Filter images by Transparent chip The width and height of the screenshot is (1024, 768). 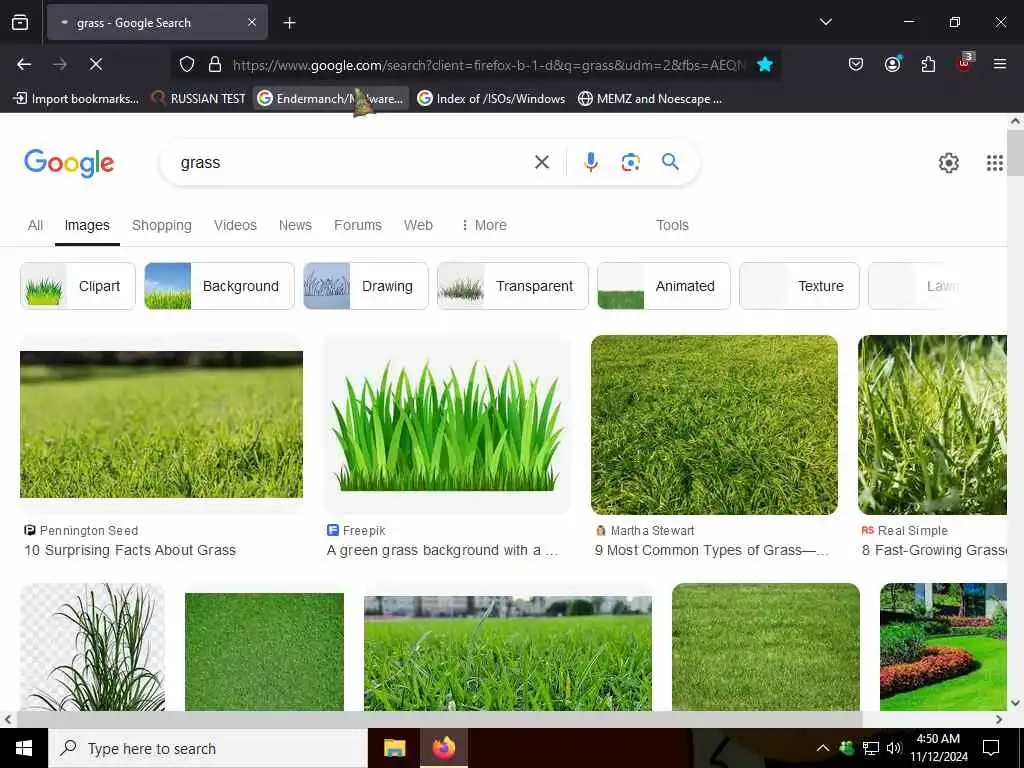513,286
